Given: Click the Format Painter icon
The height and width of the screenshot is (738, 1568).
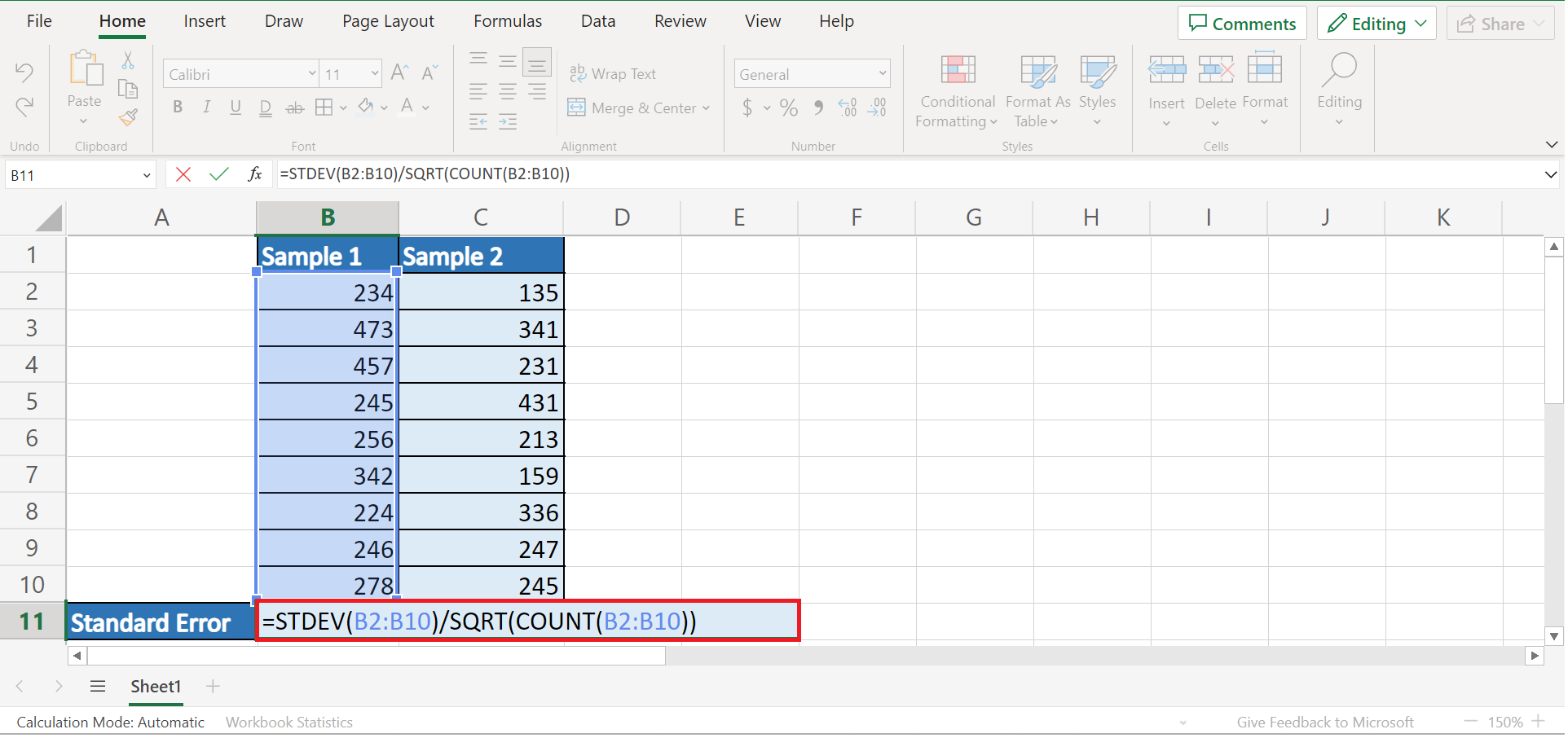Looking at the screenshot, I should (x=128, y=118).
